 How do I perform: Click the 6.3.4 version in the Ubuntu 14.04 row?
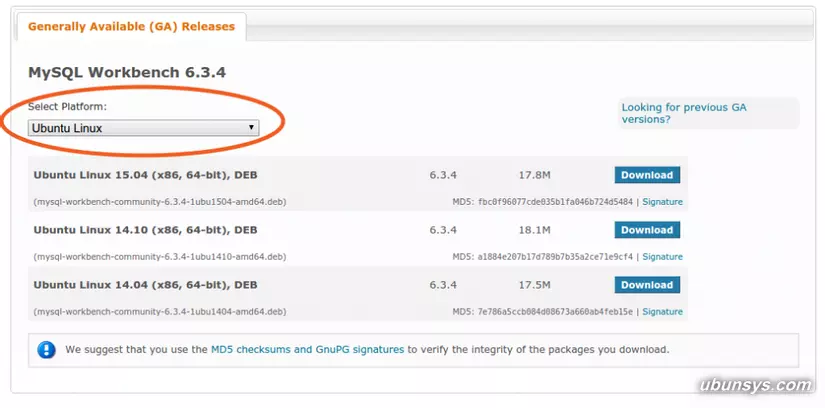(x=443, y=285)
